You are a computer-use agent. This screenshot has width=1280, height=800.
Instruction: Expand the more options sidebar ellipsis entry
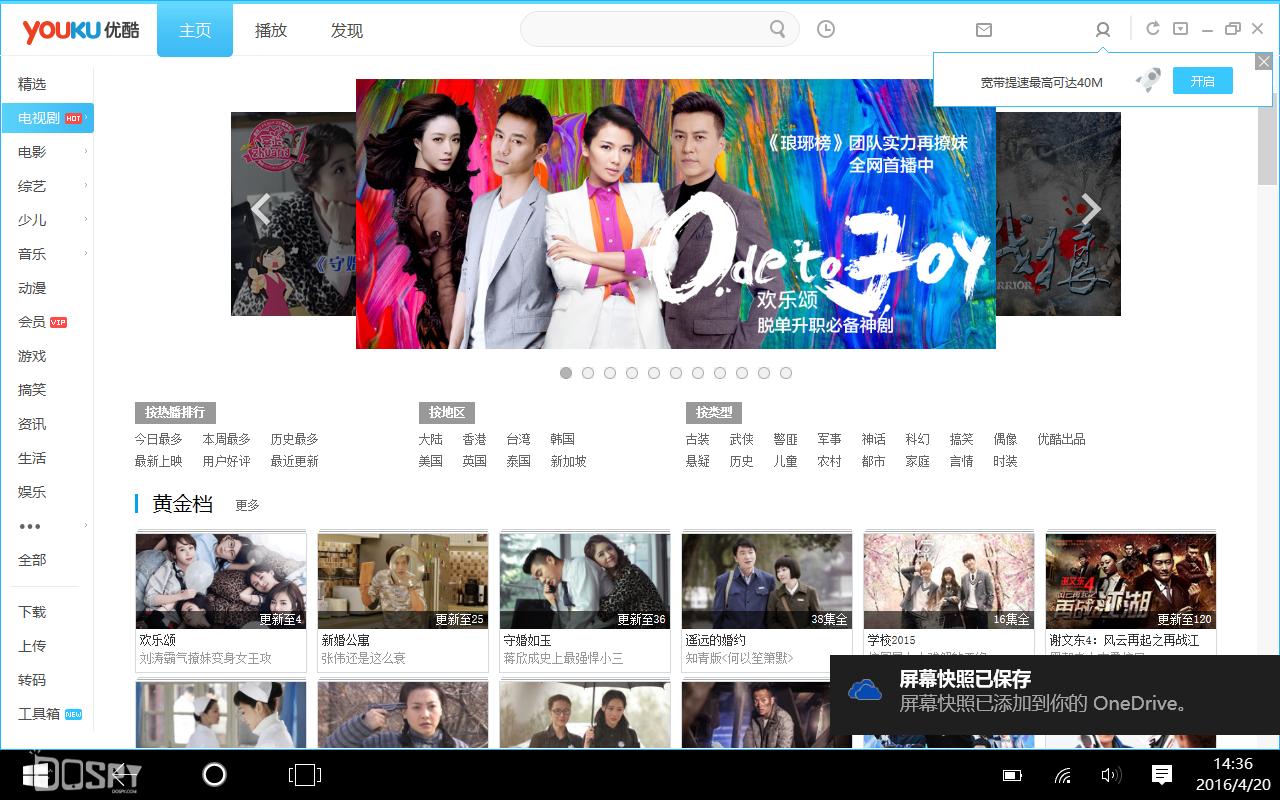30,525
